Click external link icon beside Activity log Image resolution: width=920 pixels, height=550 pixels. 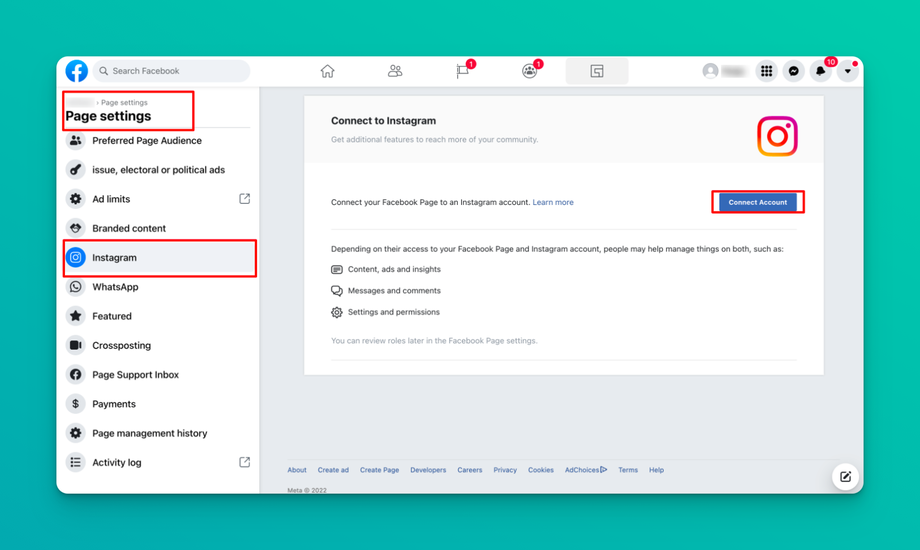(x=245, y=463)
